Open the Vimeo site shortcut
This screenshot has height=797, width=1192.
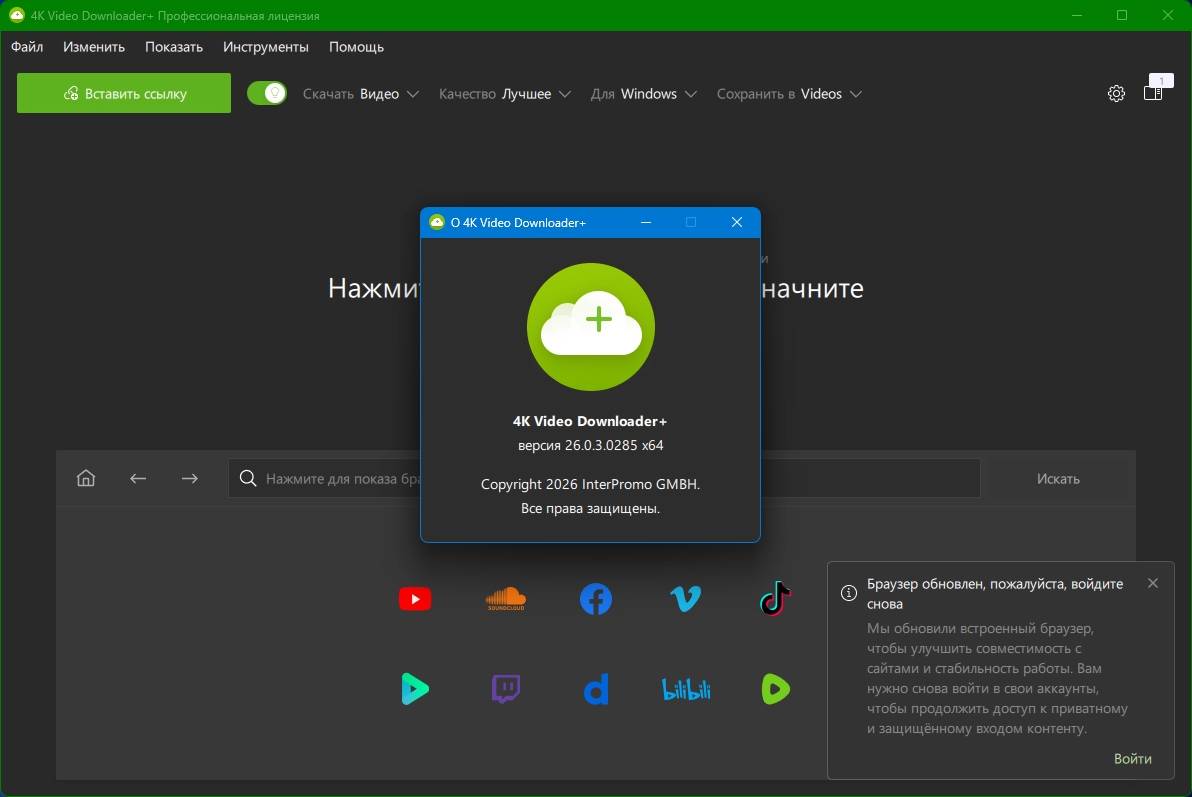(x=685, y=599)
